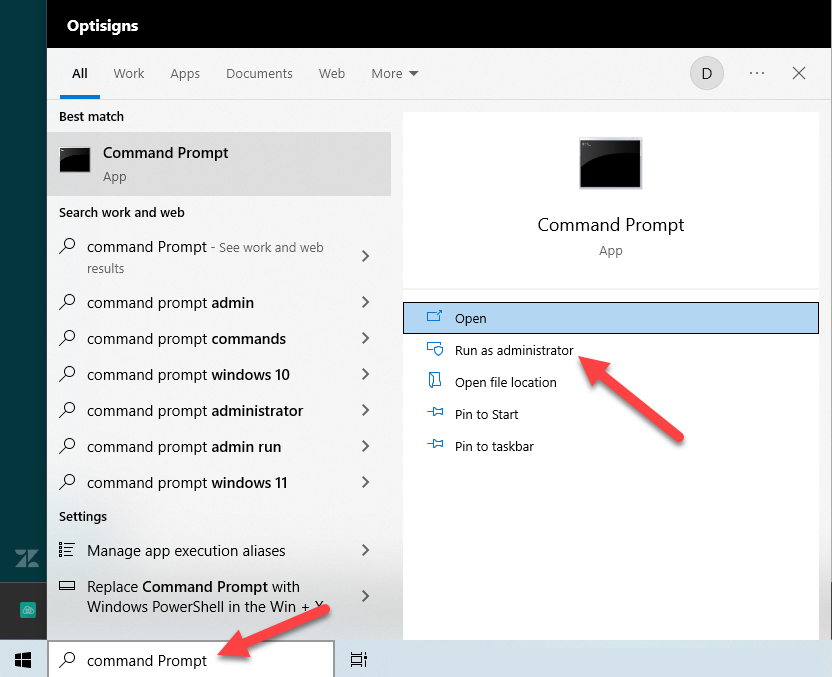Switch to the Web tab
The image size is (832, 677).
[332, 73]
